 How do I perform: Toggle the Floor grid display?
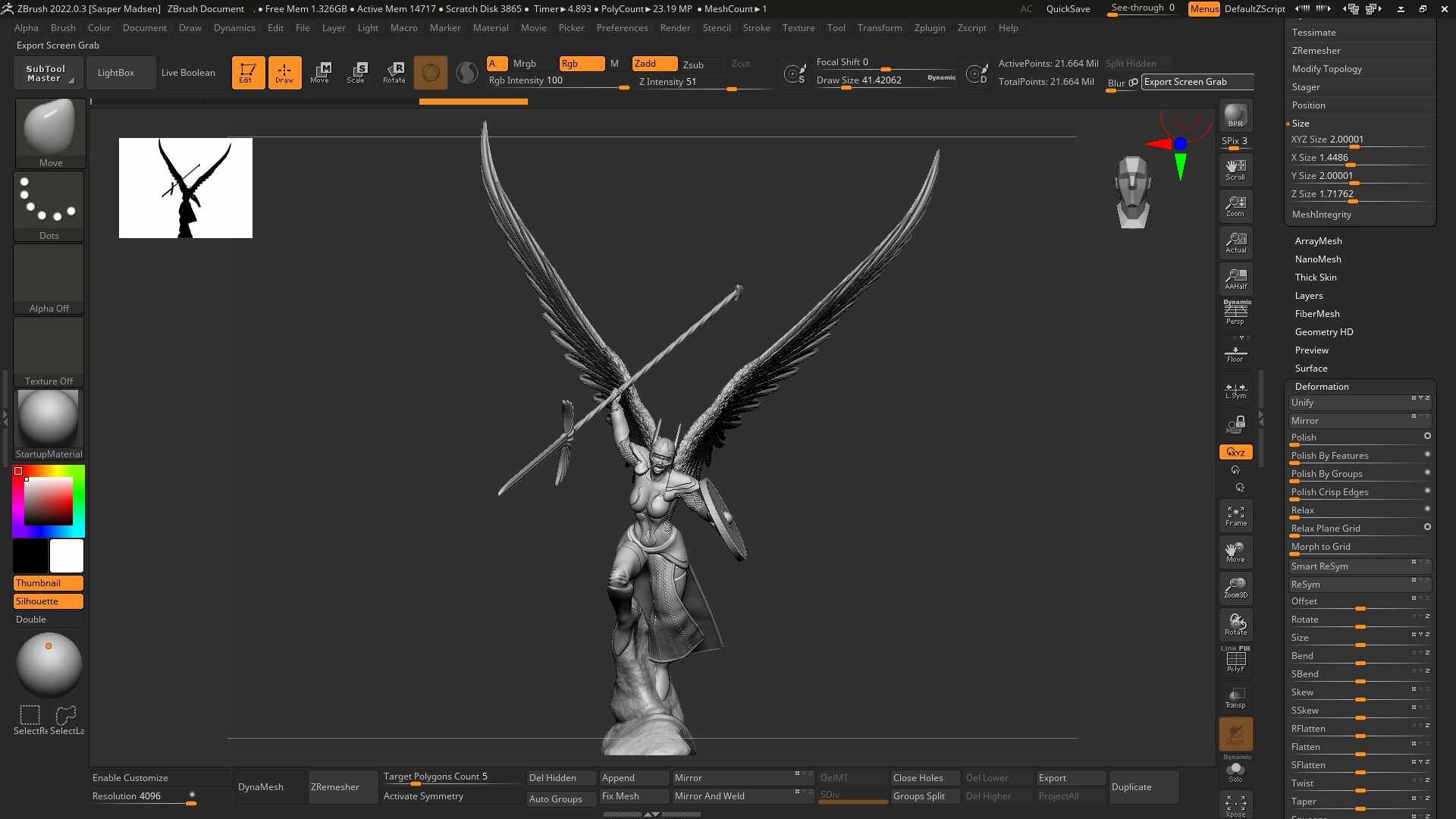coord(1235,353)
